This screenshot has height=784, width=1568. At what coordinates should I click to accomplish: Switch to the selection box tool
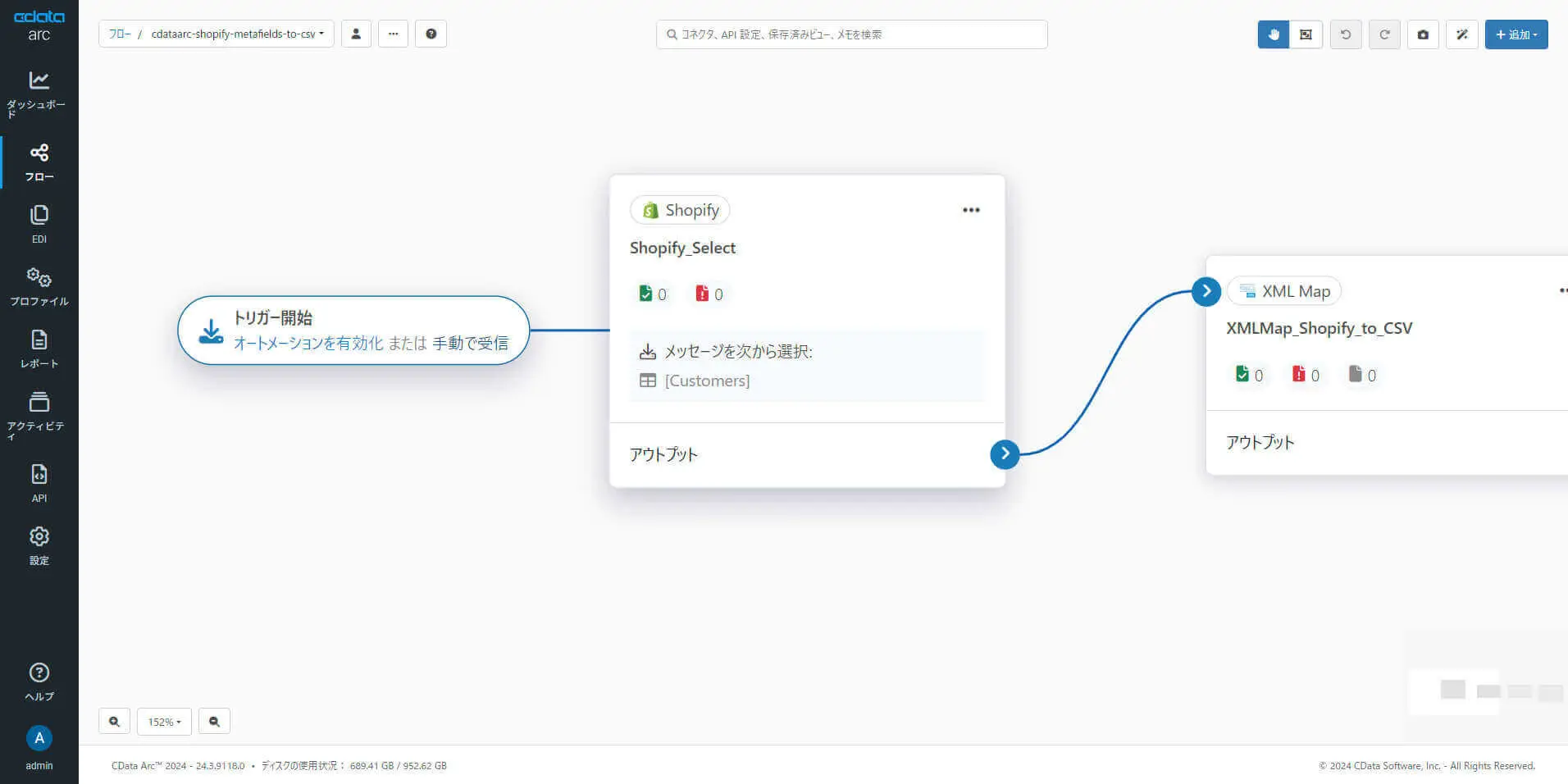(x=1306, y=34)
